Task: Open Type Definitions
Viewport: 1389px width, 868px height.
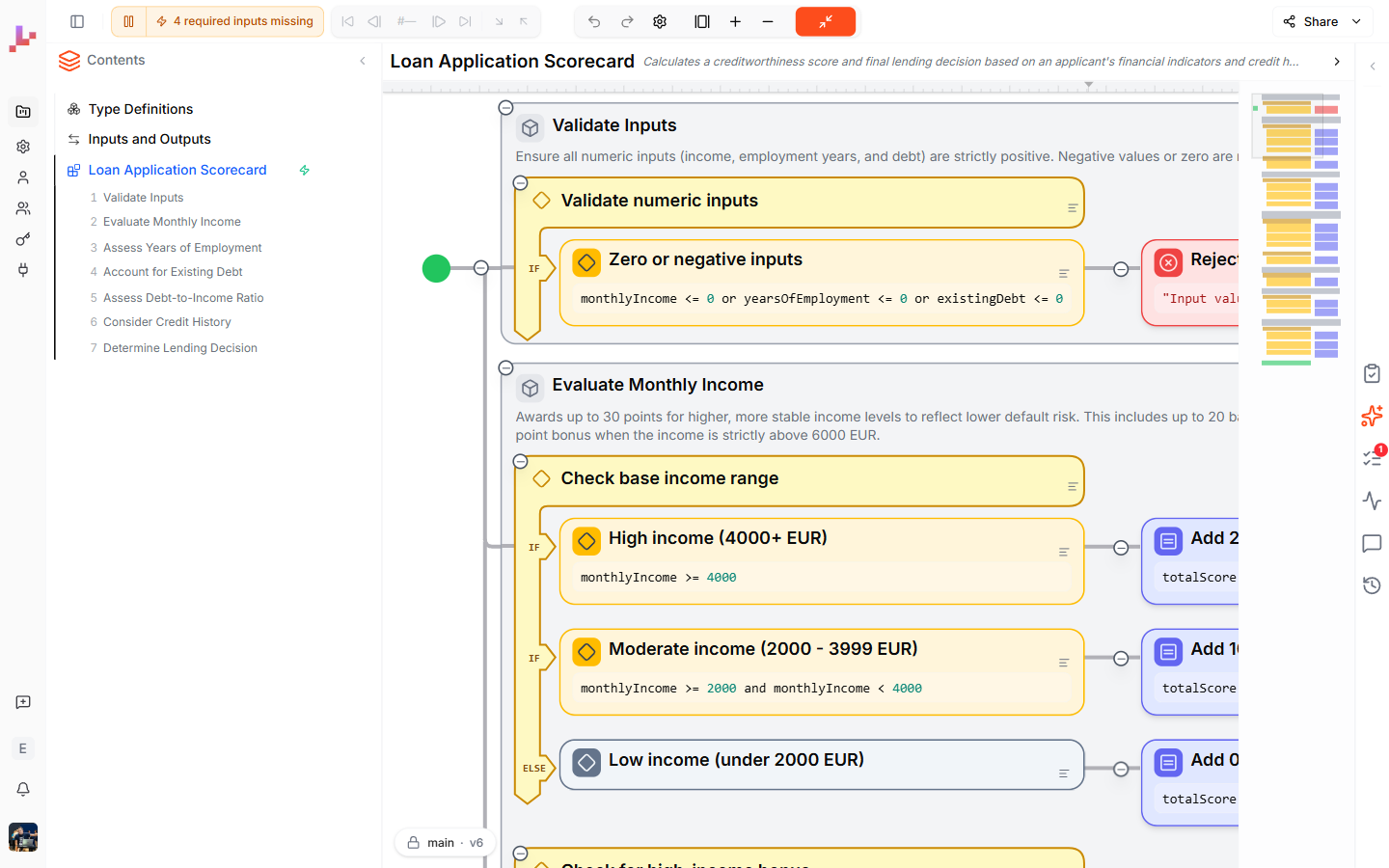Action: tap(141, 109)
